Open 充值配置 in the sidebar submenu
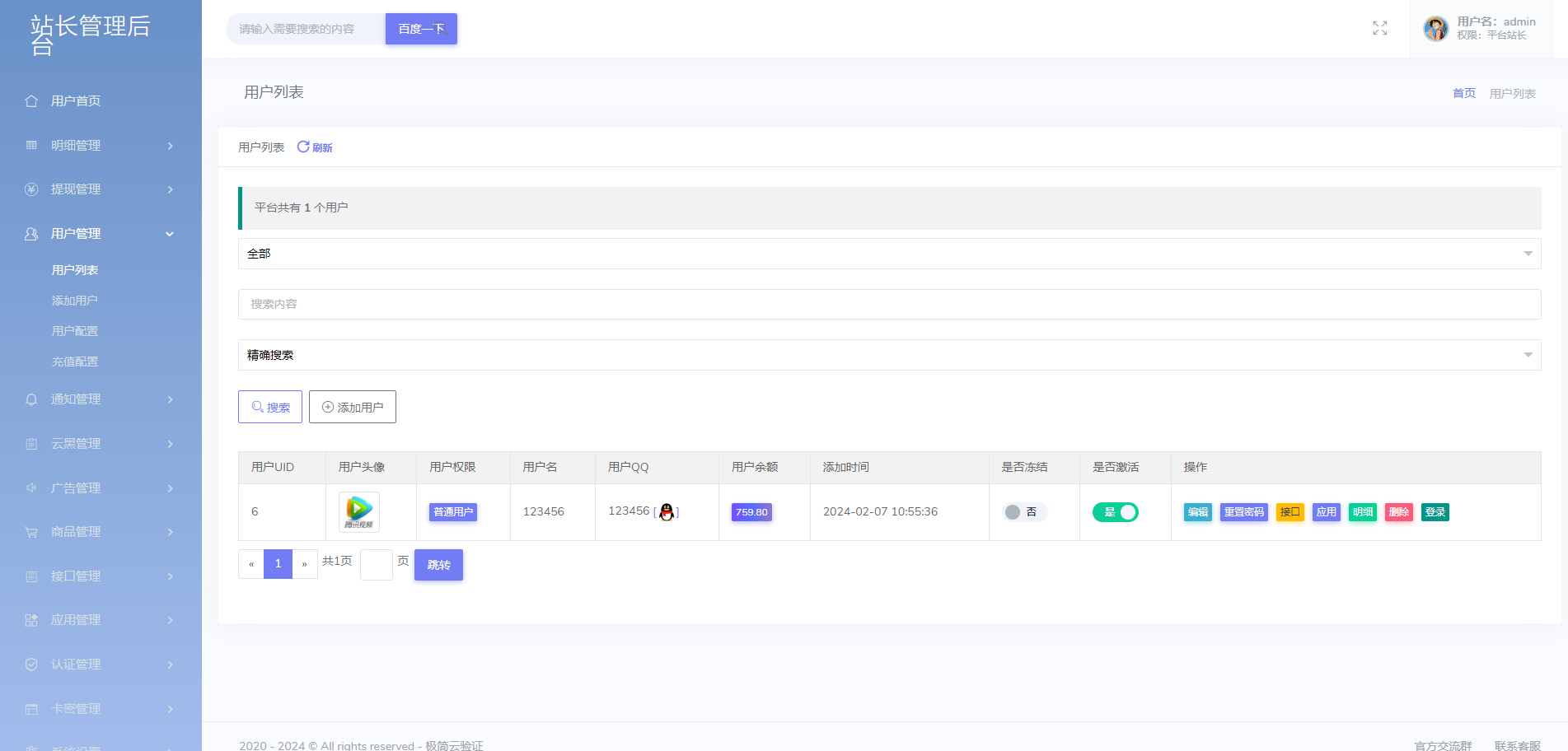Viewport: 1568px width, 751px height. (x=75, y=362)
